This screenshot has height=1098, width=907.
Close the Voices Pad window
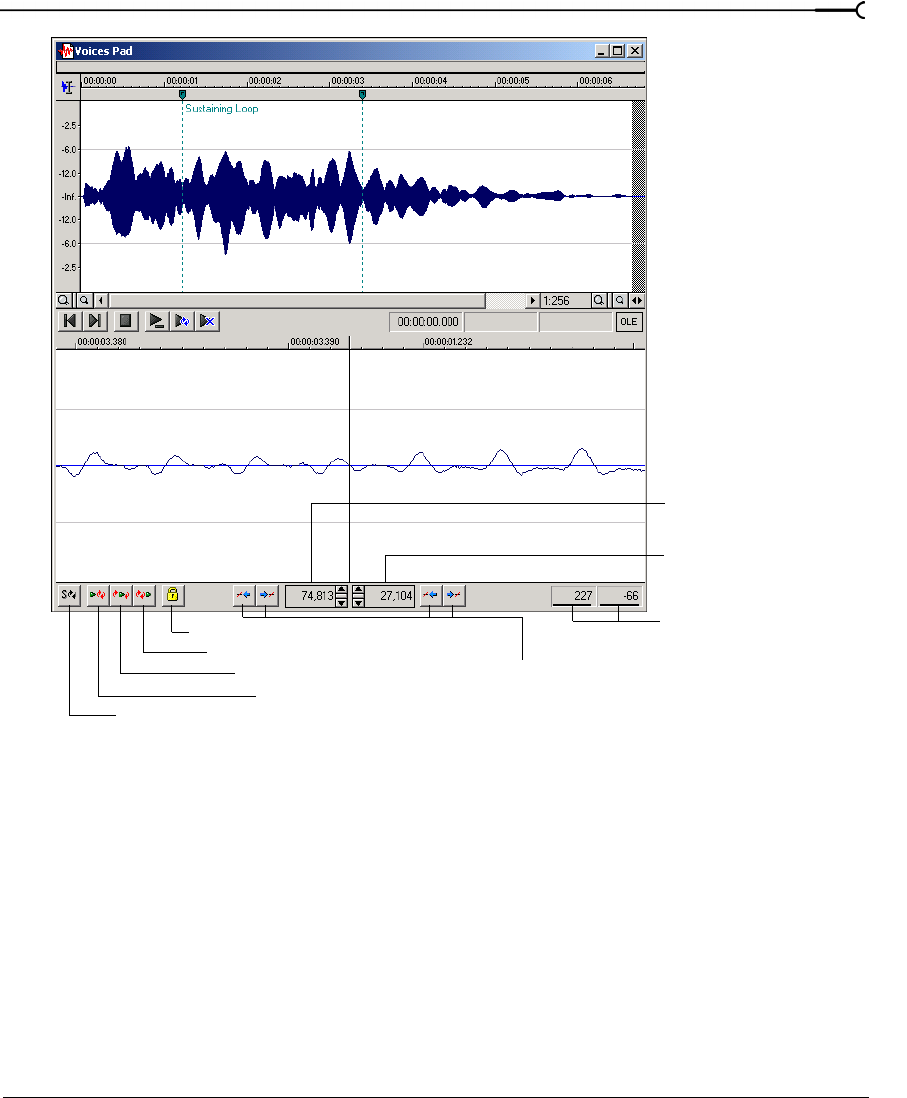point(635,50)
